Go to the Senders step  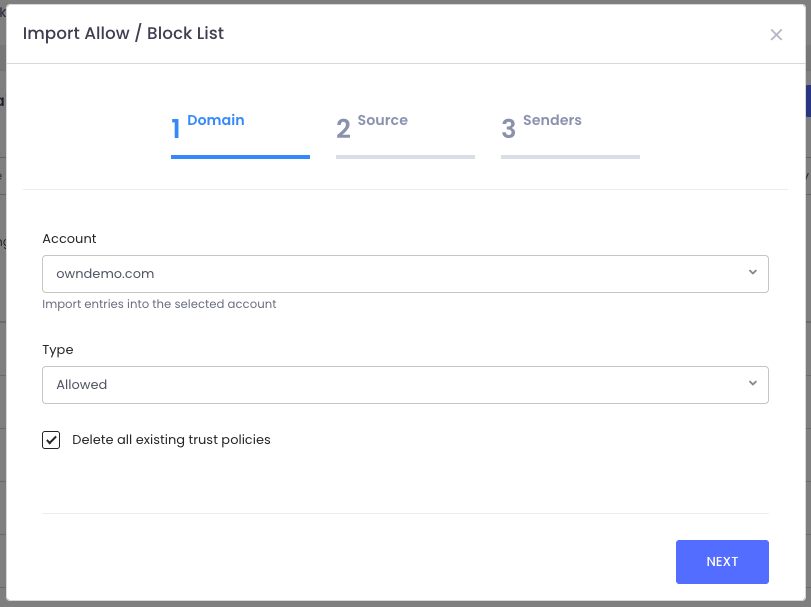(551, 120)
